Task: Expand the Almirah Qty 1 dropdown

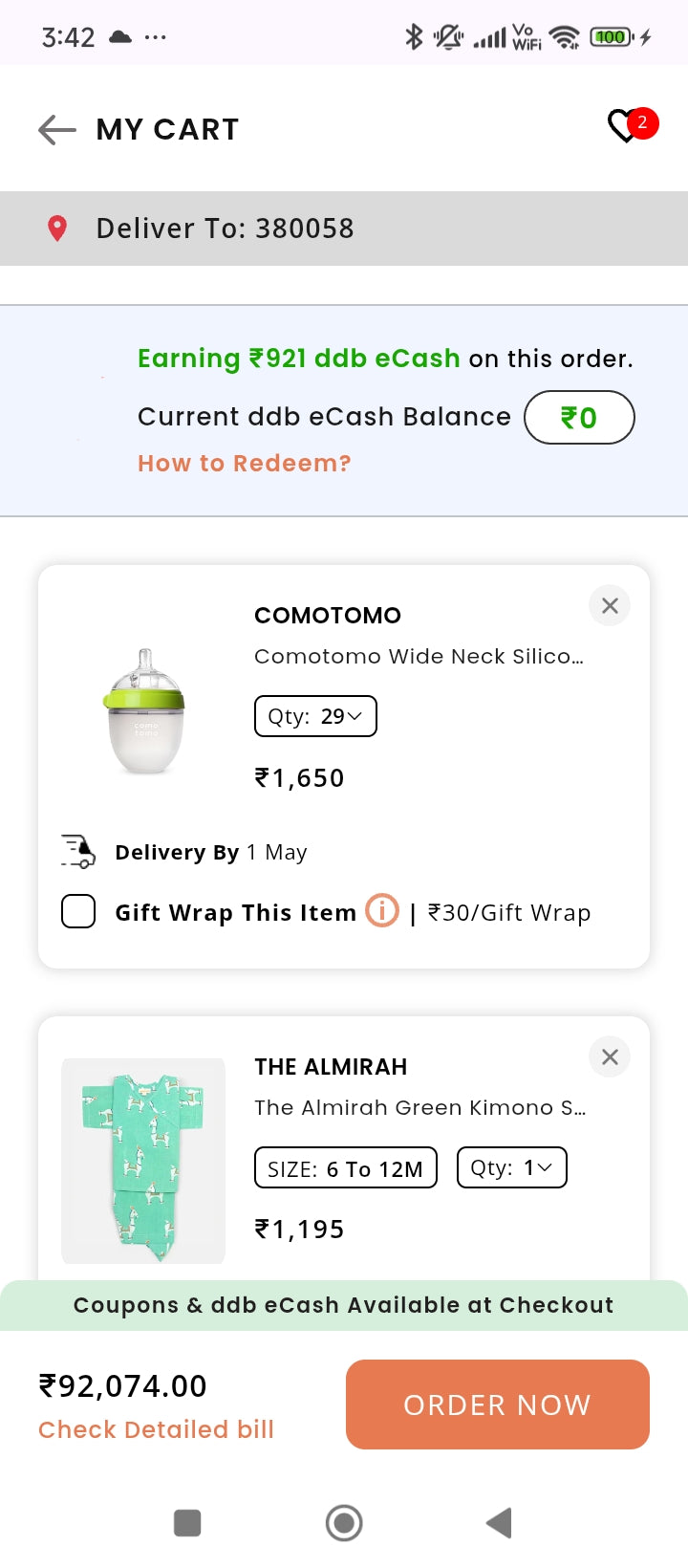Action: pos(511,1167)
